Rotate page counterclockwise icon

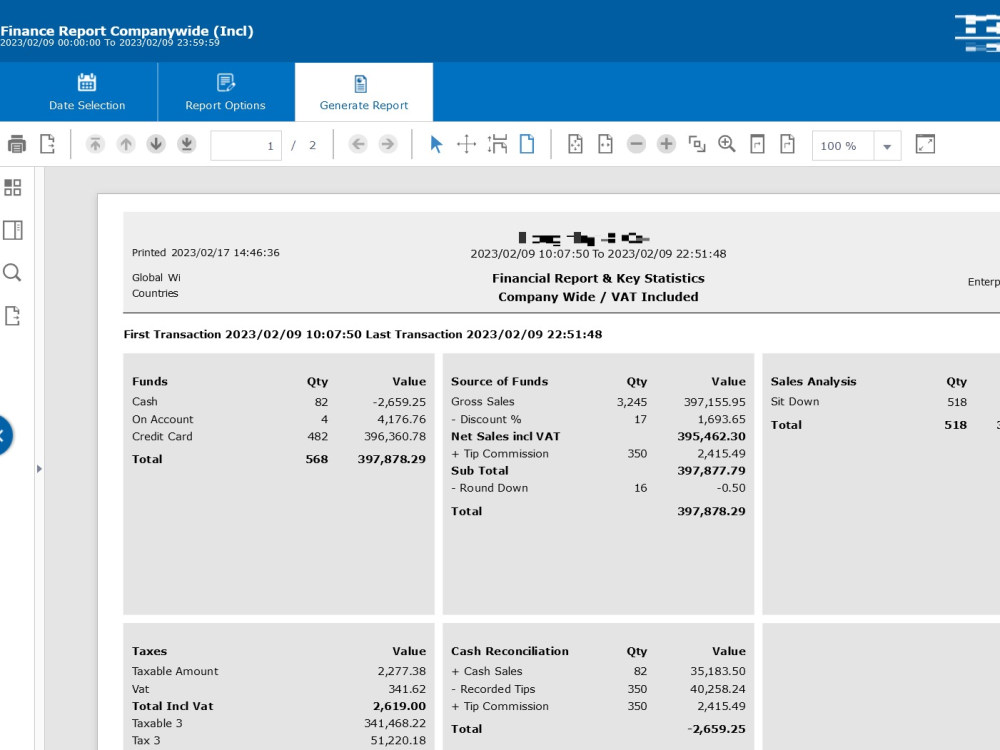(x=757, y=145)
